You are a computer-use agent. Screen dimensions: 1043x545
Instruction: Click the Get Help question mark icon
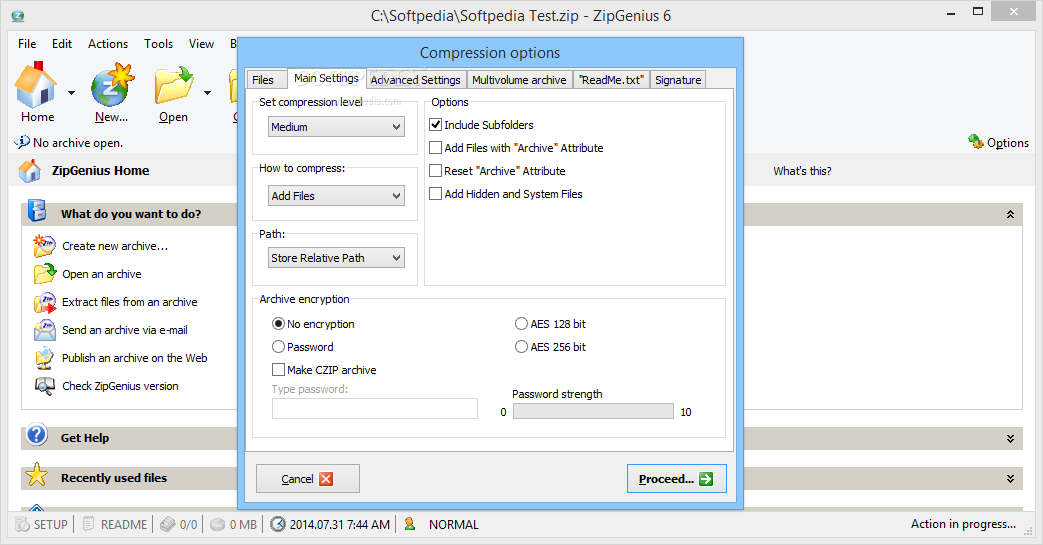(37, 435)
